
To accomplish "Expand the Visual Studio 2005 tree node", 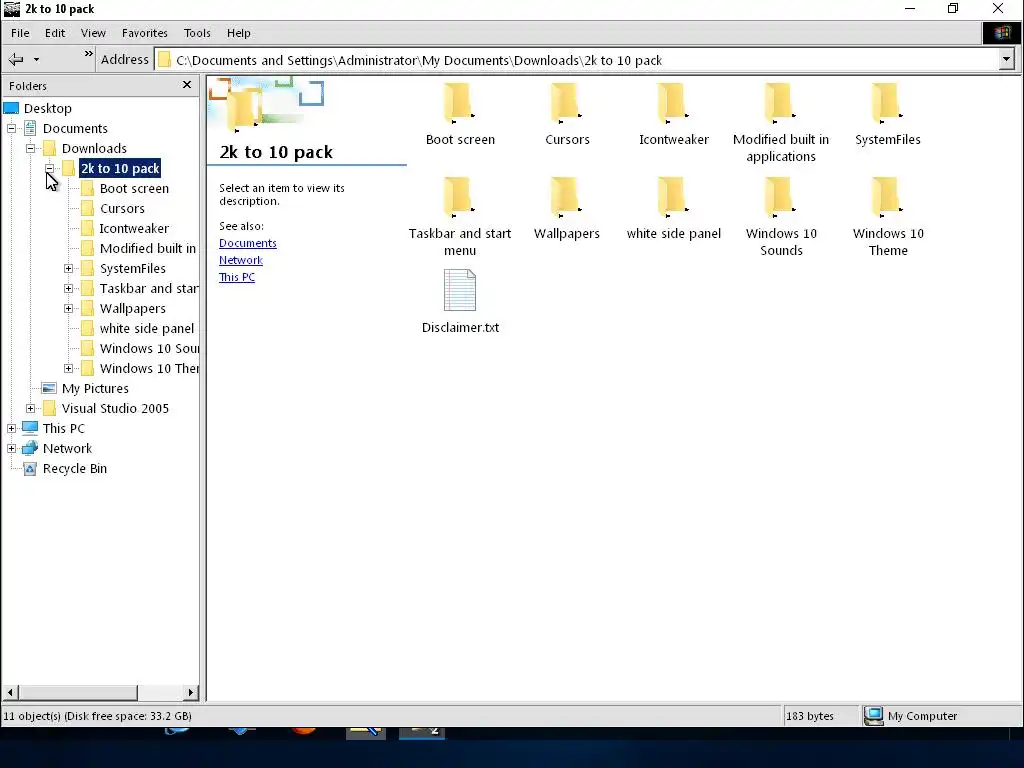I will [x=30, y=409].
